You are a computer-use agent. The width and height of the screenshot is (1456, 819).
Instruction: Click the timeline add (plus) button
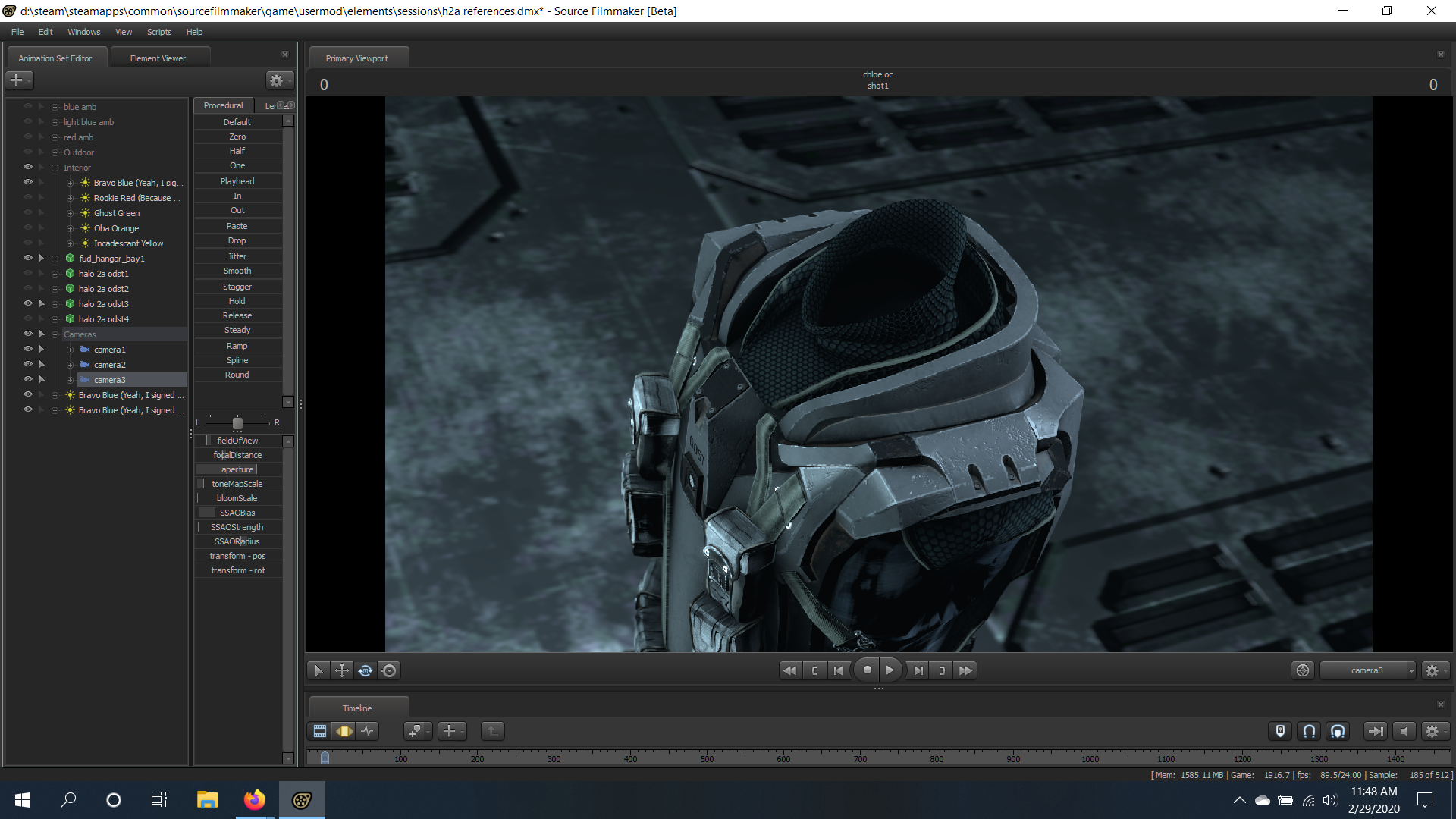click(x=452, y=731)
